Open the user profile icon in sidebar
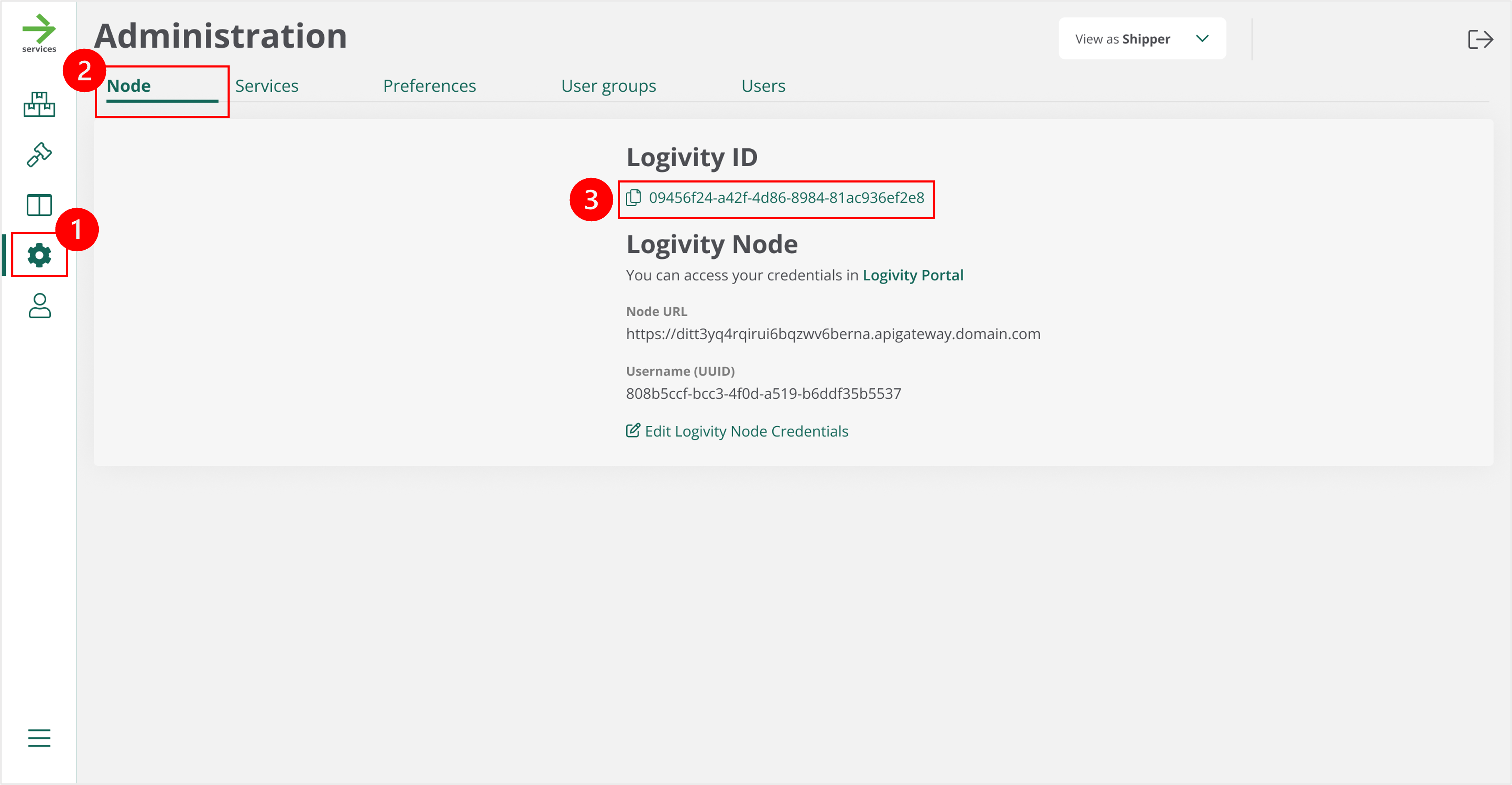This screenshot has width=1512, height=785. pos(39,306)
